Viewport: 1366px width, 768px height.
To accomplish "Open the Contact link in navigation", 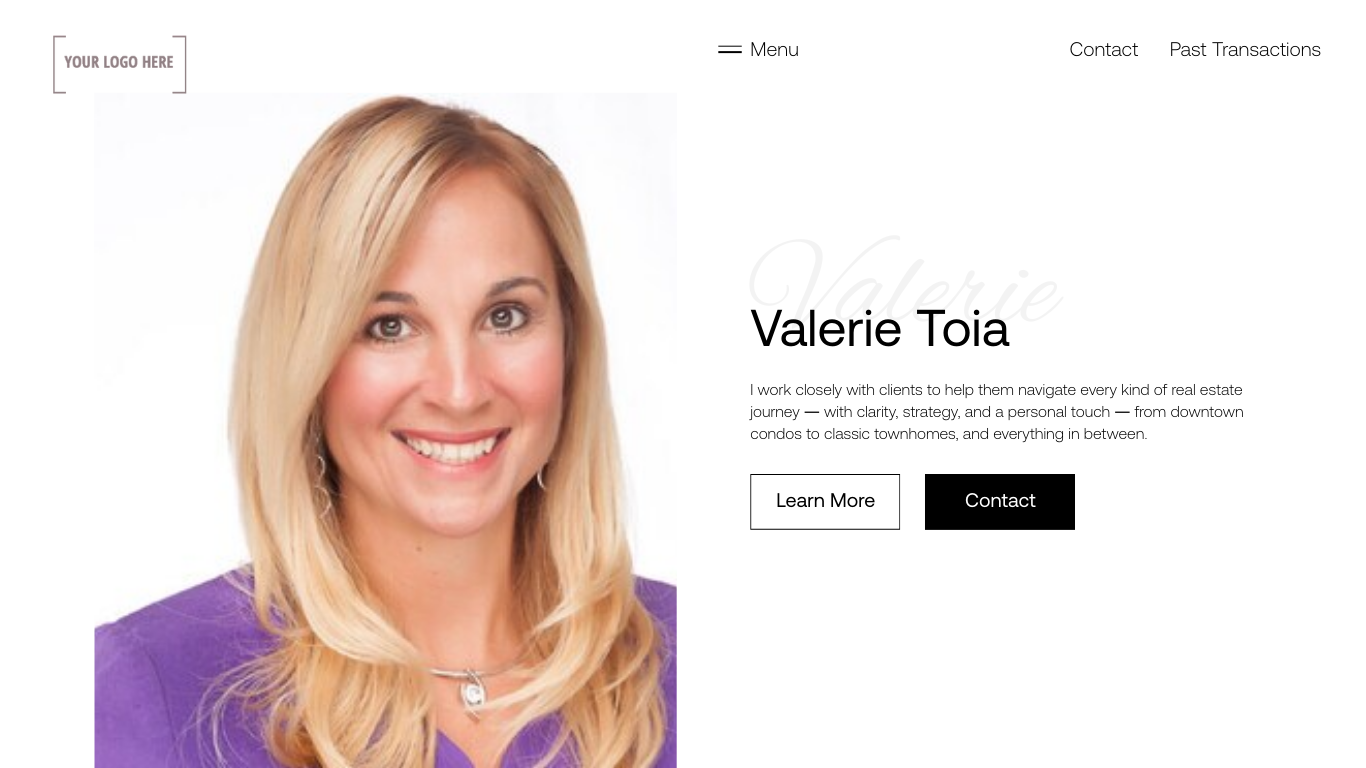I will [x=1103, y=49].
